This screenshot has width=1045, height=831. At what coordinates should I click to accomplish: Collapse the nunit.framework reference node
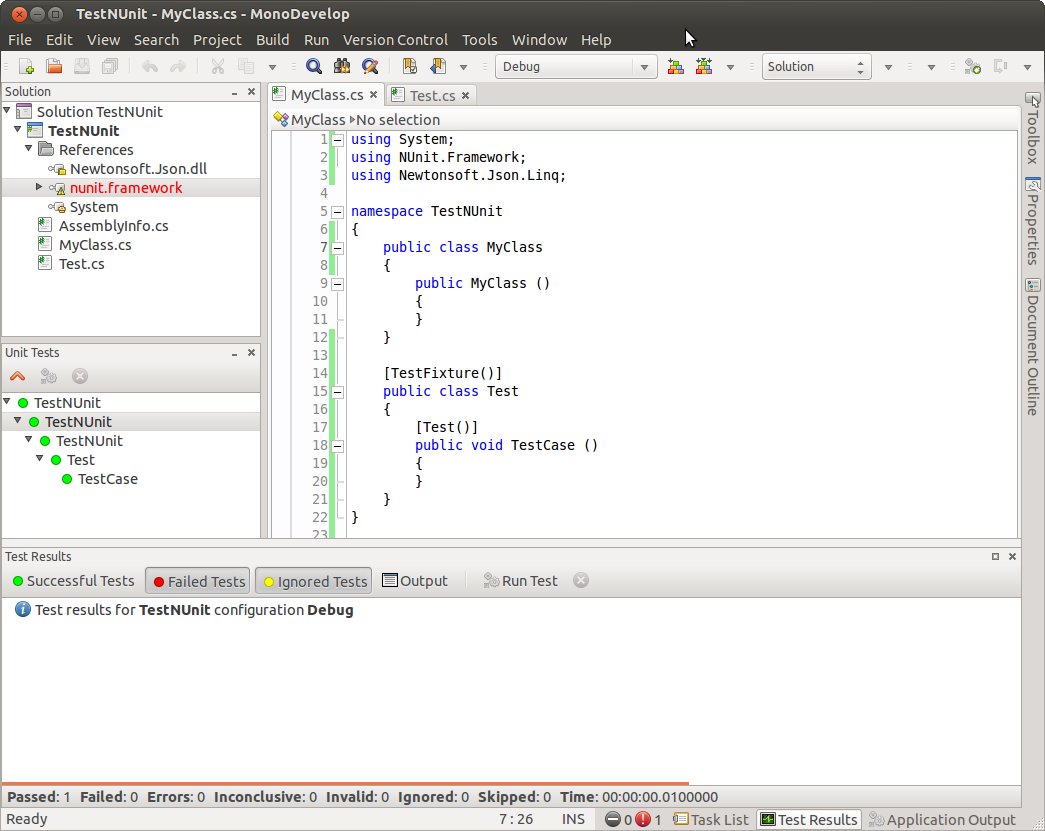pyautogui.click(x=38, y=187)
